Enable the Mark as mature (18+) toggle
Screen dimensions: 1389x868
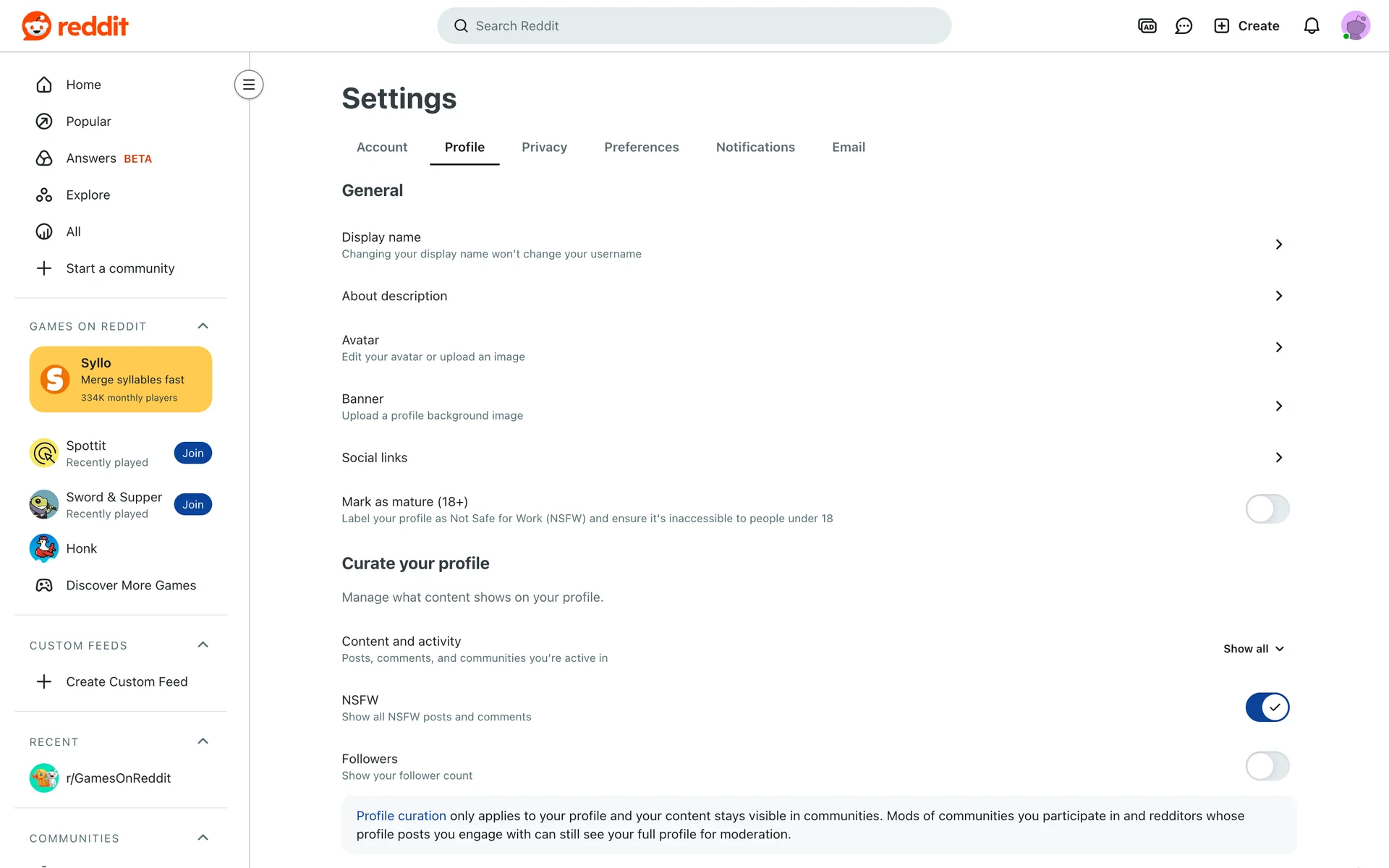click(1267, 509)
